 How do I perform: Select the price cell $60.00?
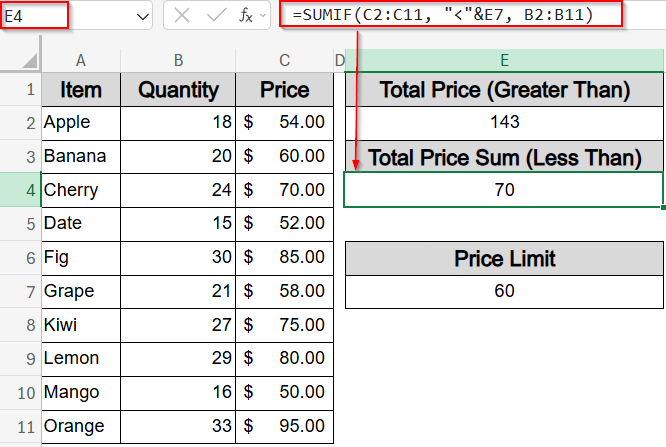coord(284,157)
